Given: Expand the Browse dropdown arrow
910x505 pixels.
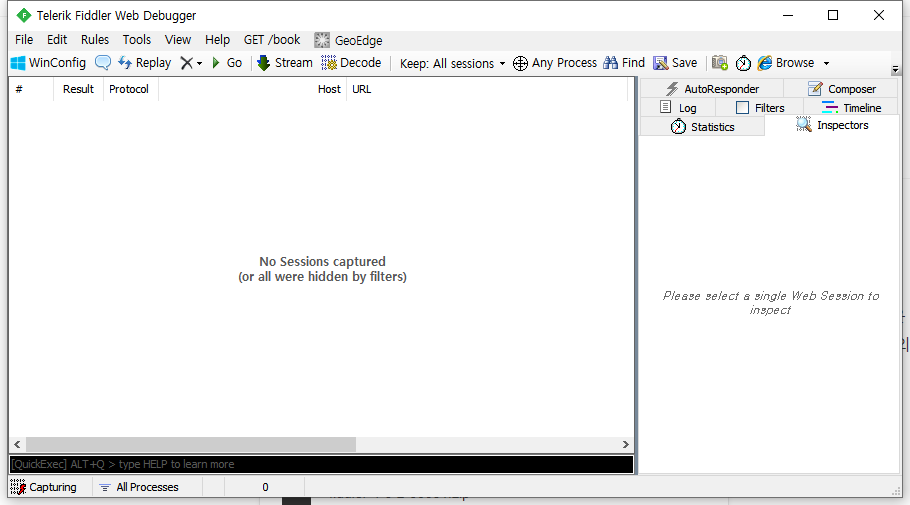Looking at the screenshot, I should 826,63.
